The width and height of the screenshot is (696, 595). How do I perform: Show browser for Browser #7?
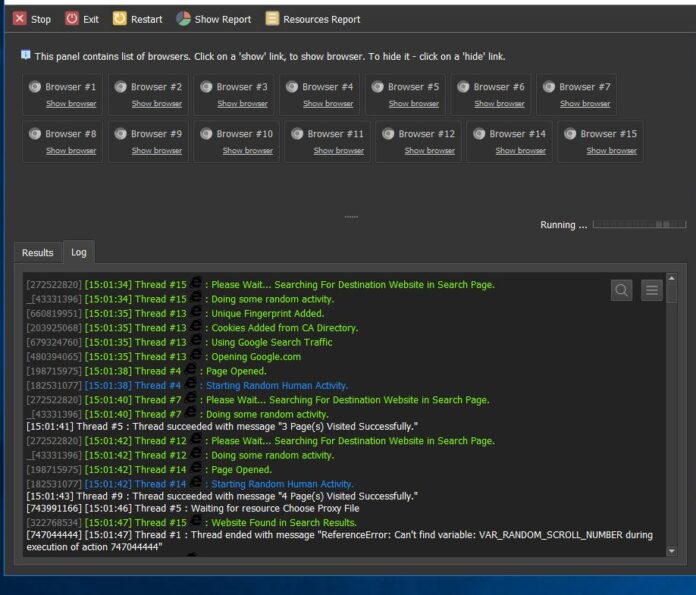point(585,104)
